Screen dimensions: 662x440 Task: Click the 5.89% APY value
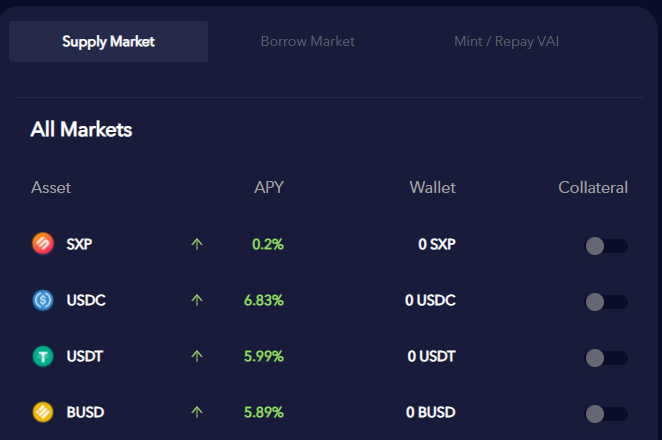coord(264,412)
